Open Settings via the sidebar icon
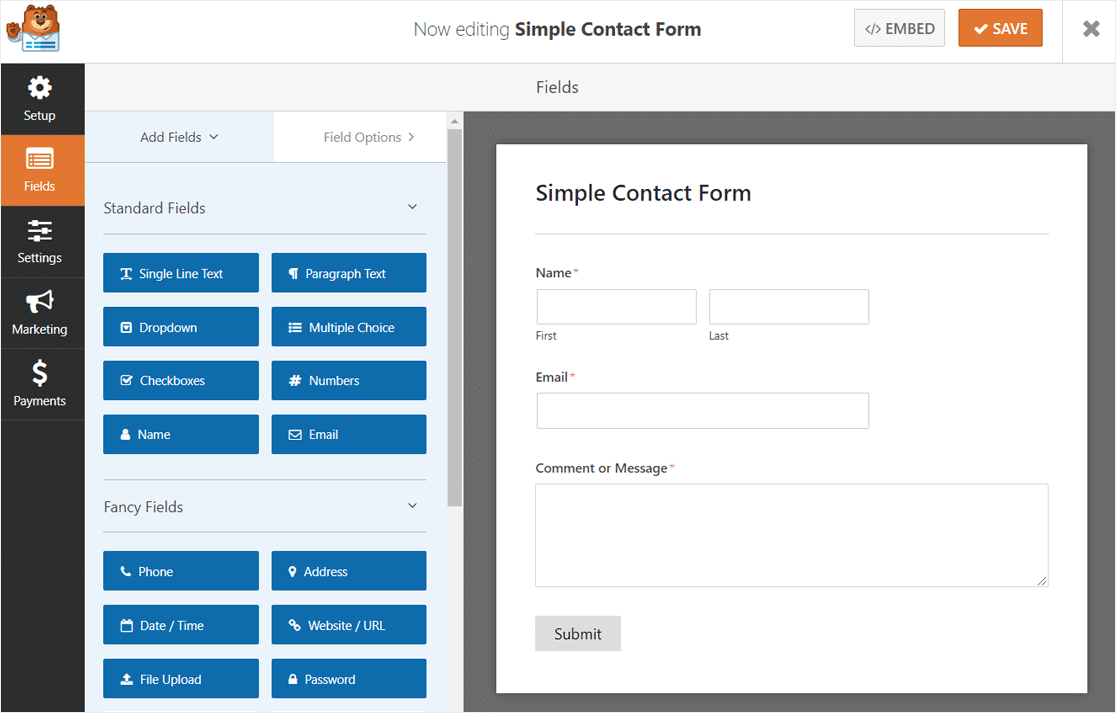This screenshot has height=713, width=1116. click(41, 241)
